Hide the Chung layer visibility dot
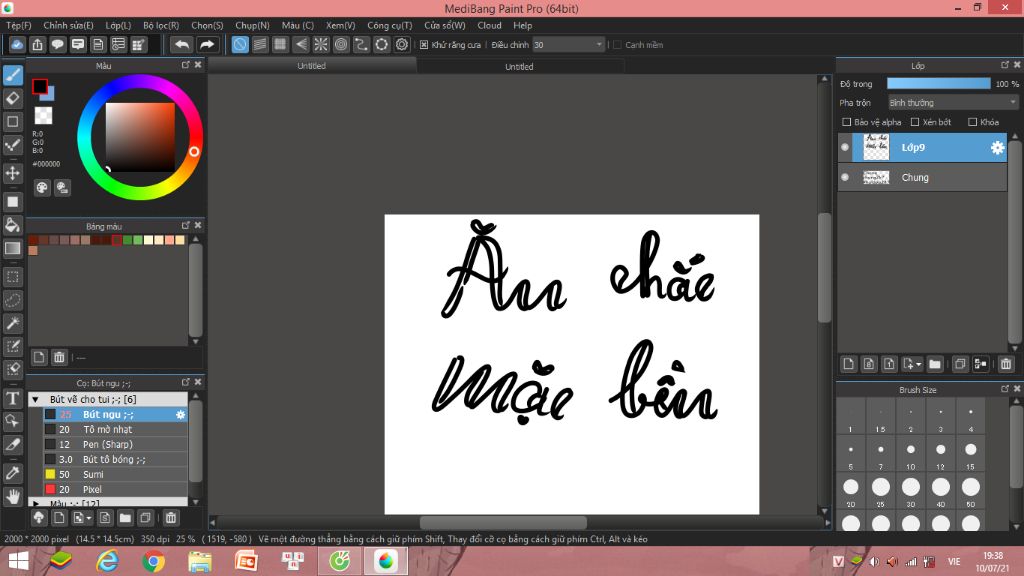 [x=845, y=178]
